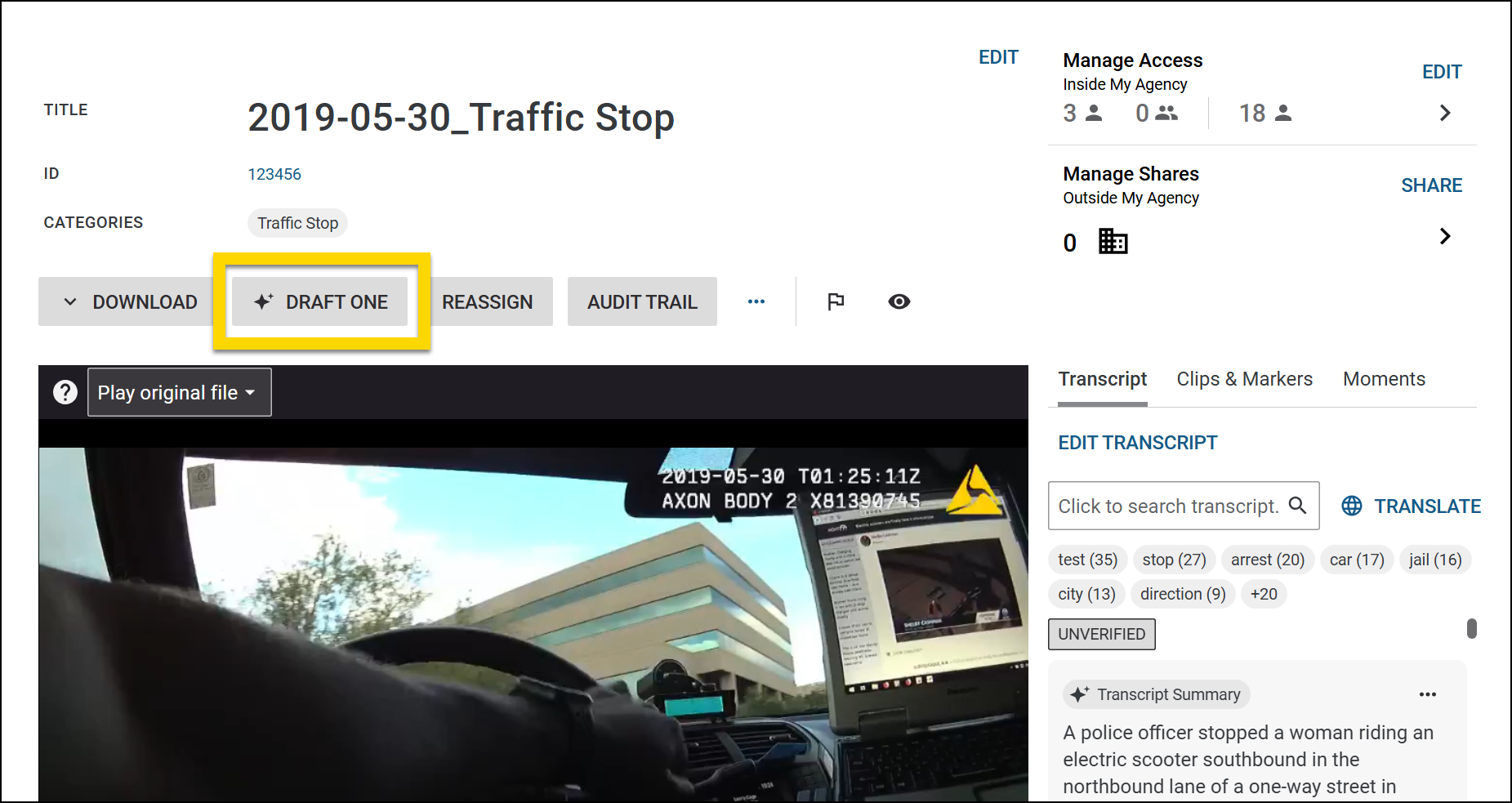Open Transcript Summary options ellipsis
This screenshot has width=1512, height=803.
[x=1427, y=694]
